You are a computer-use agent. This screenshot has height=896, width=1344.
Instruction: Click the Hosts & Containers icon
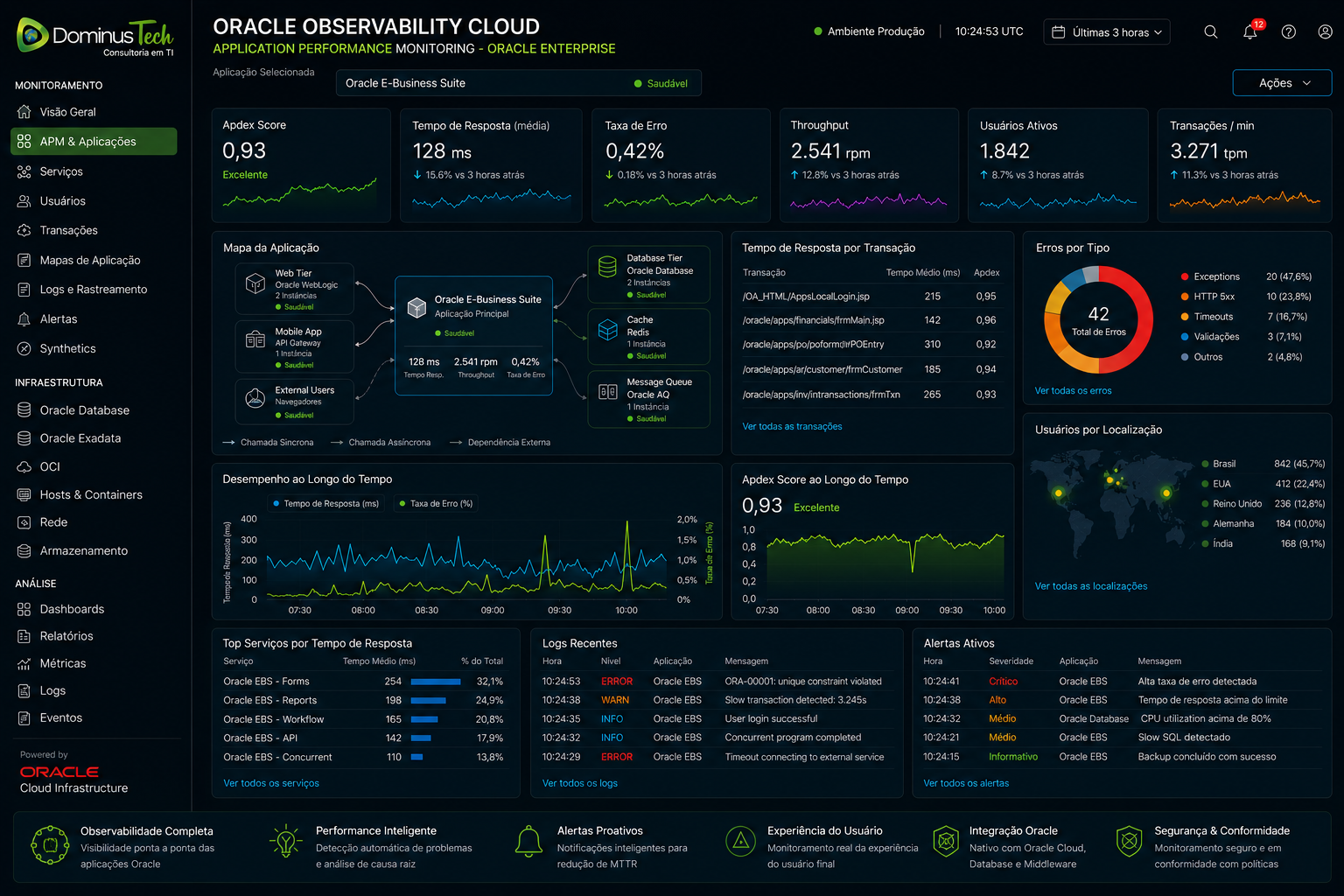click(x=24, y=495)
